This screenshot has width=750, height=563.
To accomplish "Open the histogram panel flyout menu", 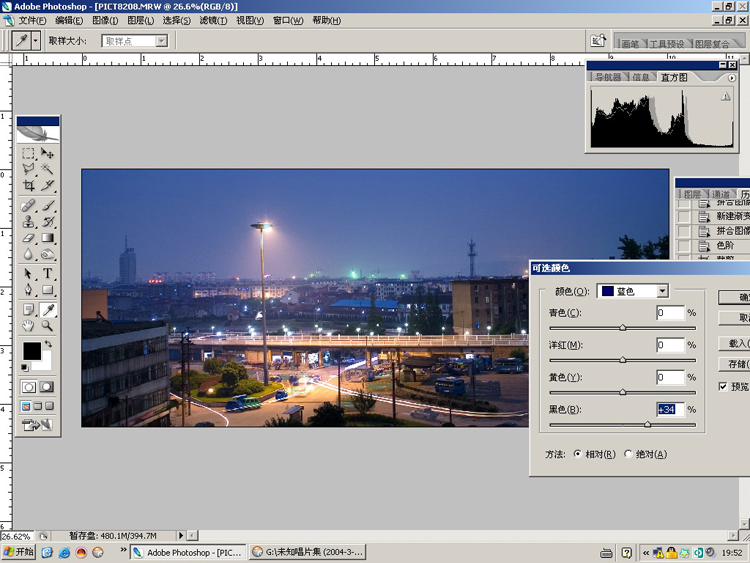I will point(732,78).
